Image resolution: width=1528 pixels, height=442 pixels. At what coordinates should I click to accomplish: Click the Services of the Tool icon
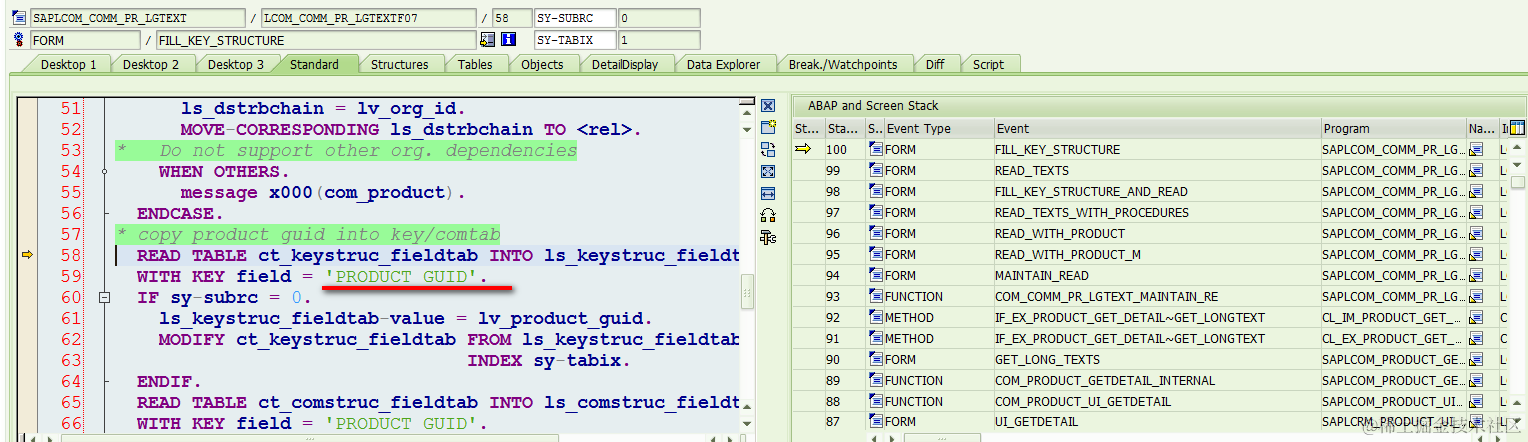pyautogui.click(x=768, y=215)
